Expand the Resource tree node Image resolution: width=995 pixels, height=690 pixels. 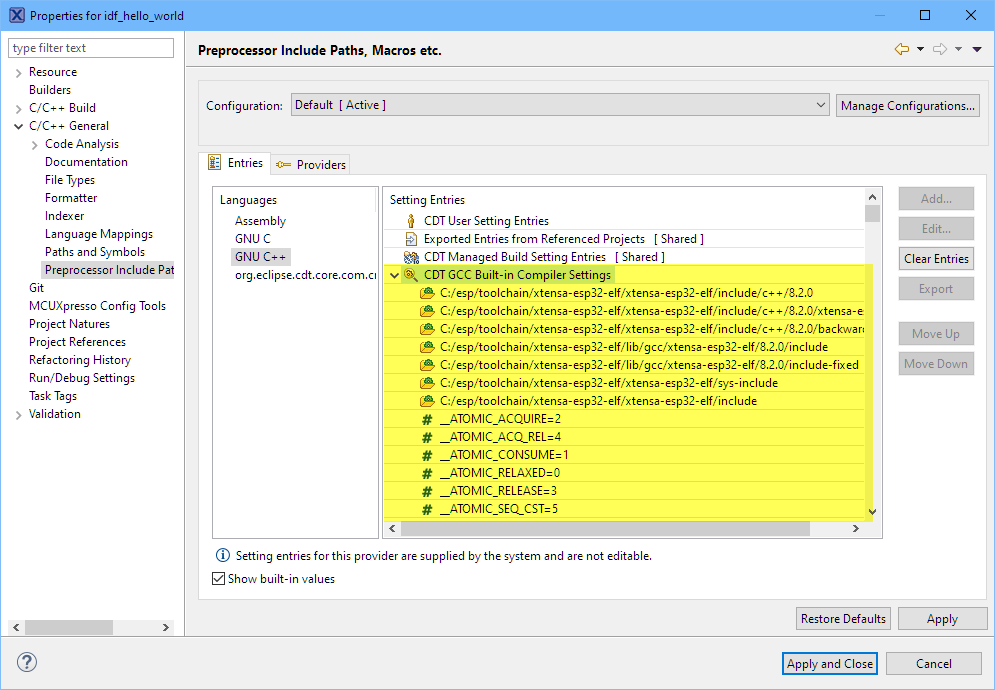click(x=18, y=73)
